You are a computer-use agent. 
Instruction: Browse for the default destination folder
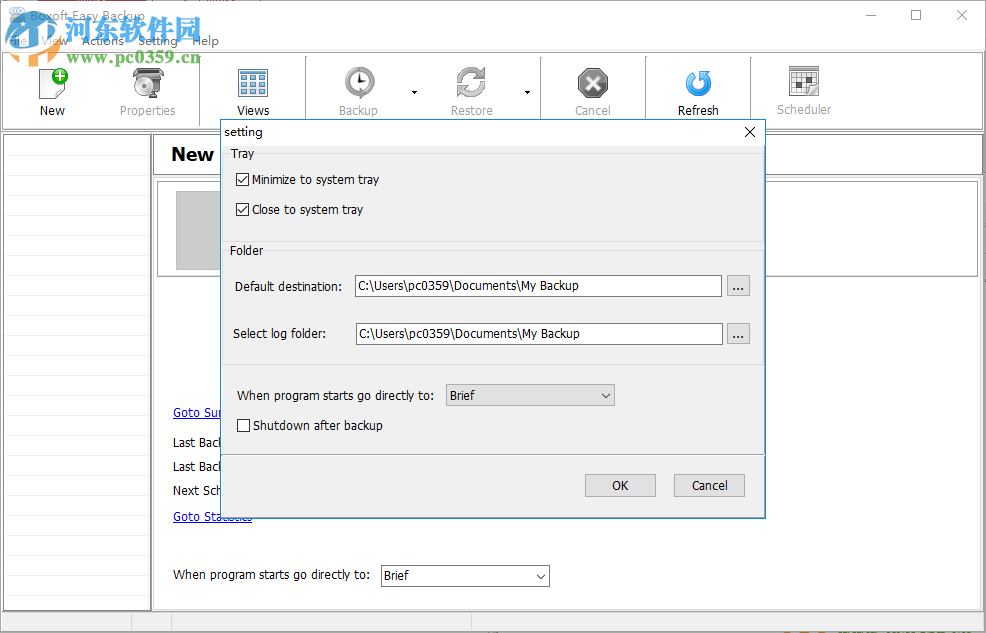click(x=738, y=286)
